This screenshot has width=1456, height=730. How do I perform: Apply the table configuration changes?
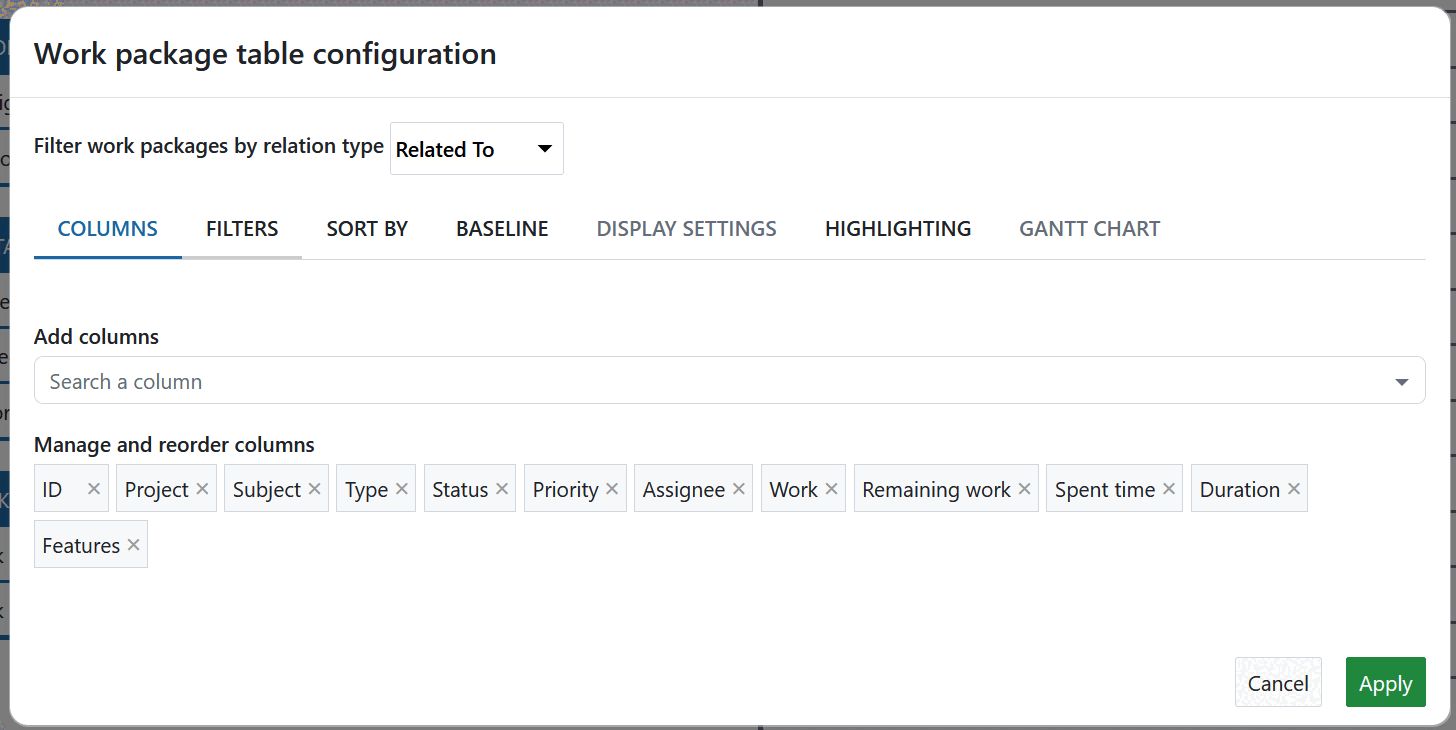tap(1385, 682)
